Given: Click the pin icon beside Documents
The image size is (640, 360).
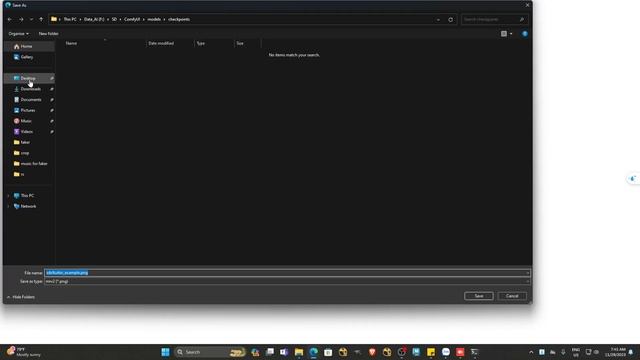Looking at the screenshot, I should [52, 100].
